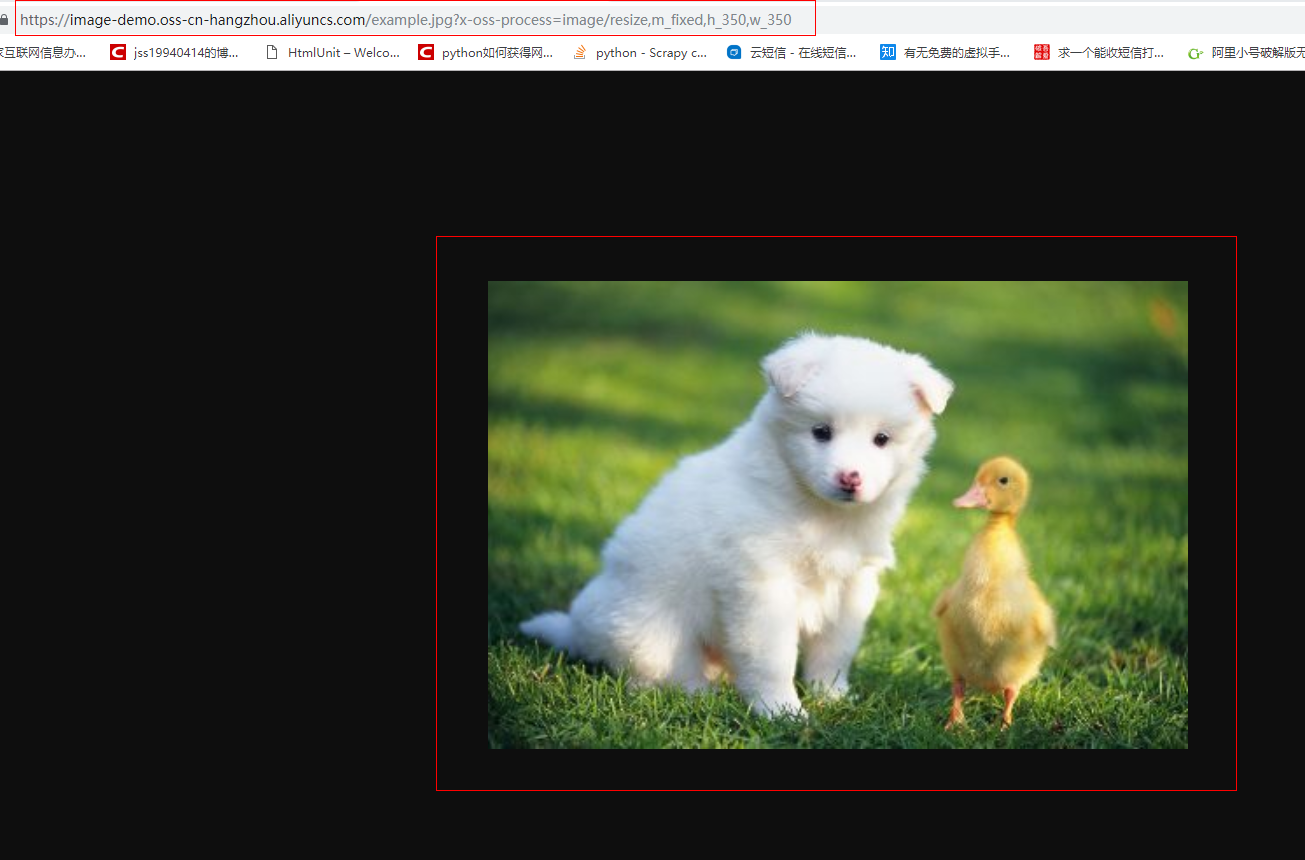This screenshot has height=860, width=1305.
Task: Open the HtmlUnit – Welco bookmark
Action: coord(343,52)
